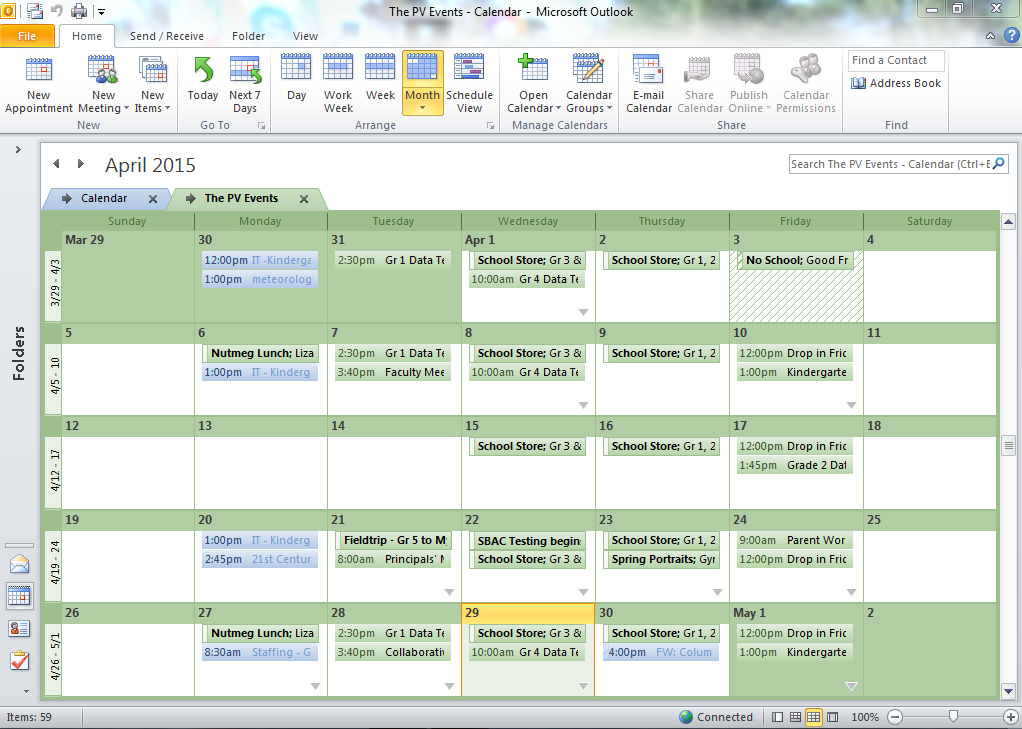
Task: Jump to Today in calendar
Action: [x=203, y=80]
